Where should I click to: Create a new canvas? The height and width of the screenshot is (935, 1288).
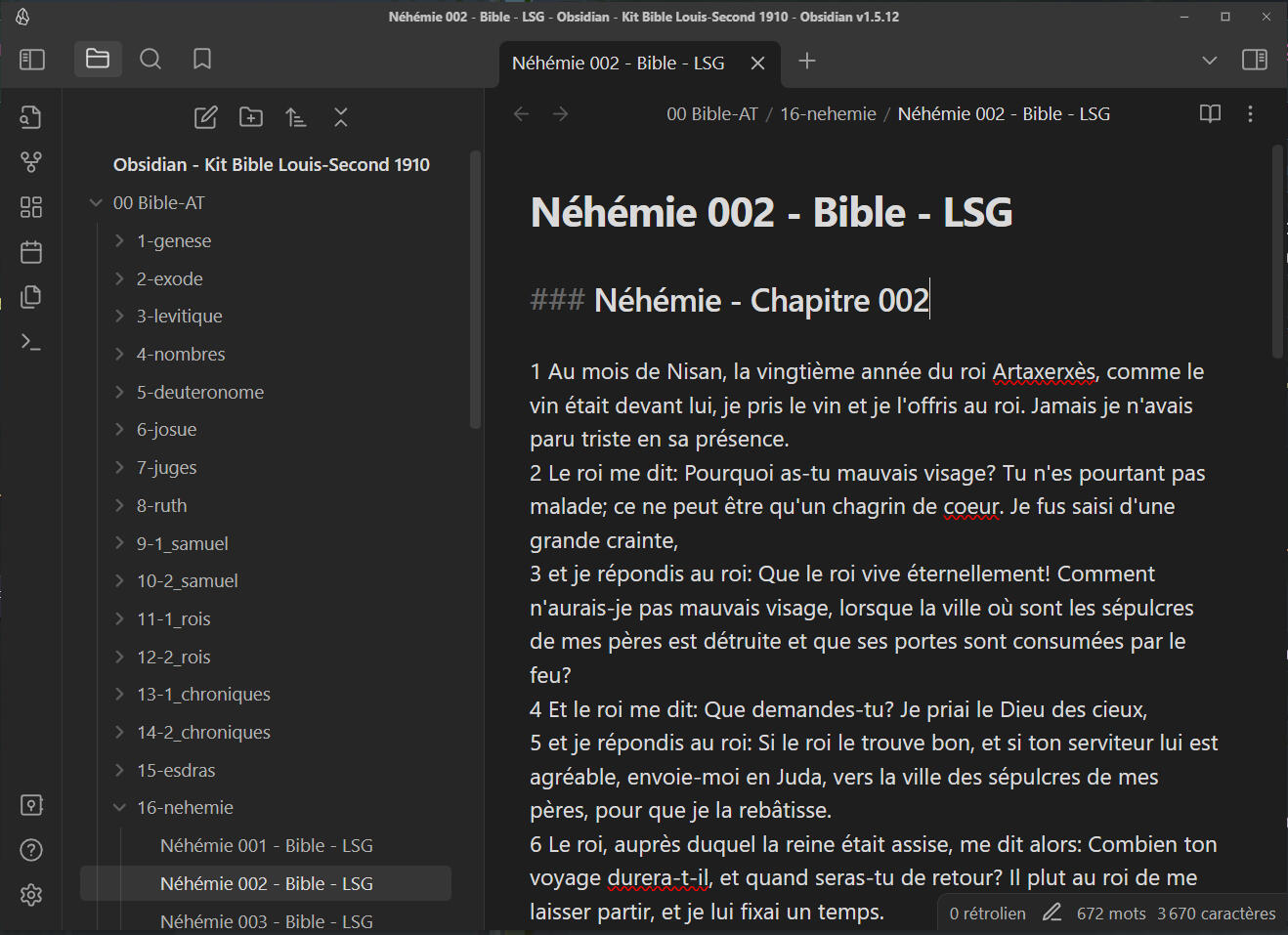pos(30,207)
